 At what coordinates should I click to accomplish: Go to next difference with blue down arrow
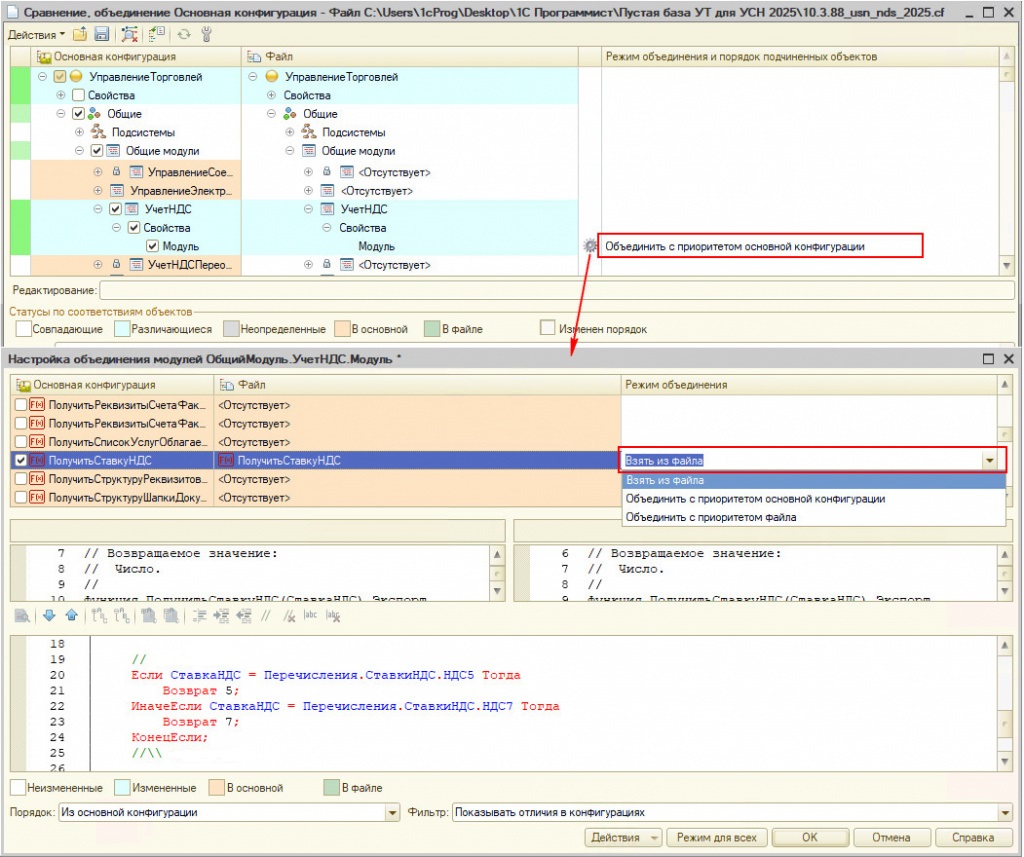49,616
